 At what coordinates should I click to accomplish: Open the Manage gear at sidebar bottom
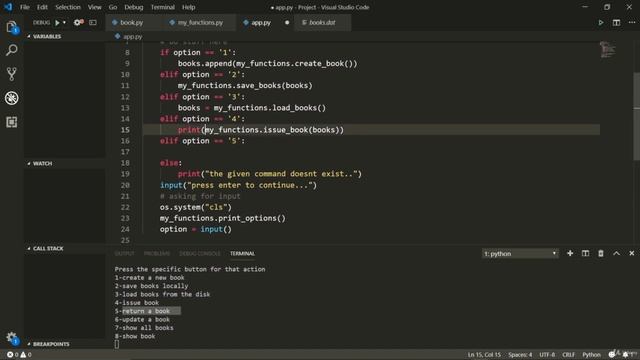click(x=11, y=338)
